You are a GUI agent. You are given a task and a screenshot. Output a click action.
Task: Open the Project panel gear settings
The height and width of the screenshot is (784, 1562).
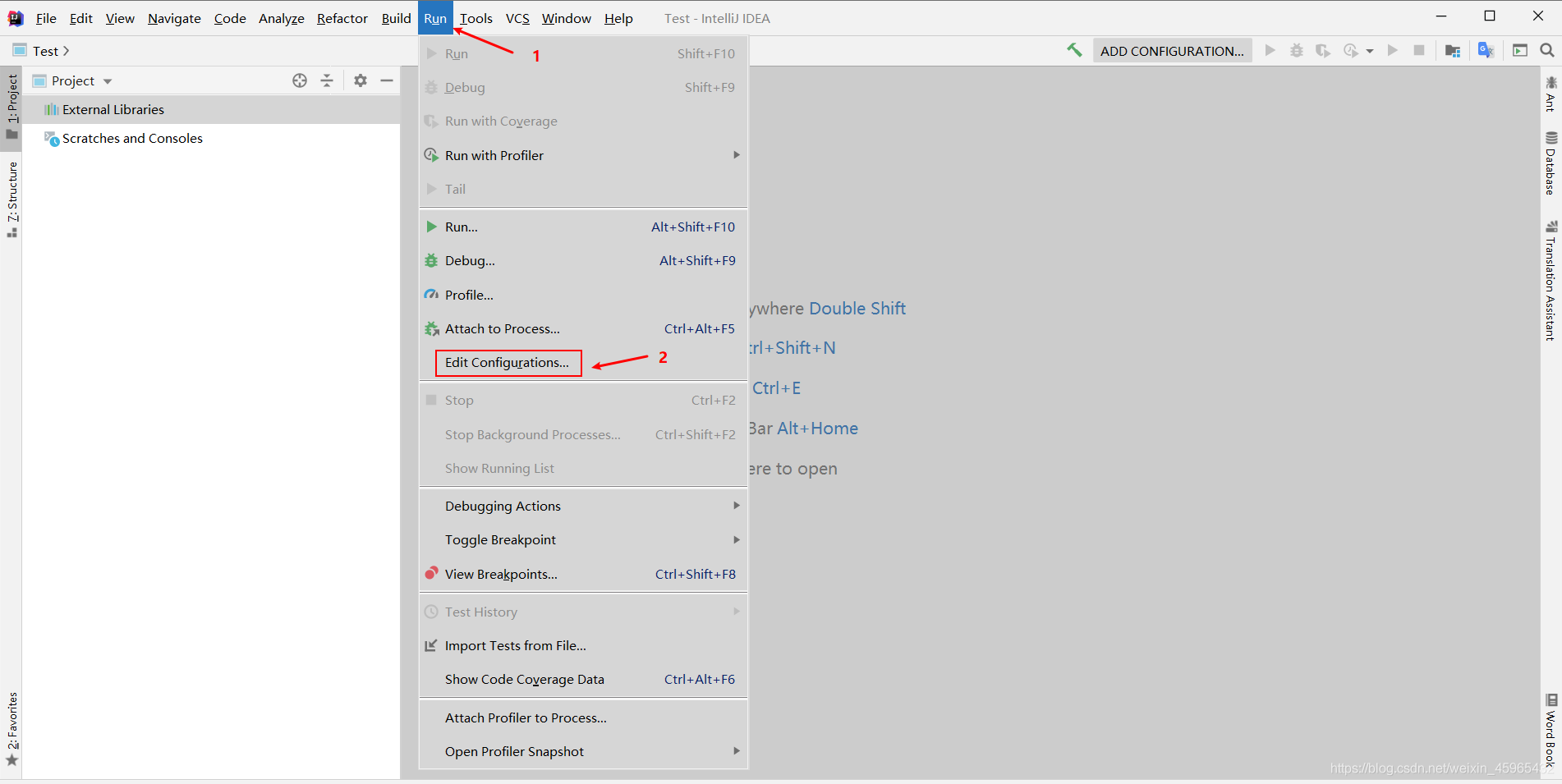coord(361,80)
